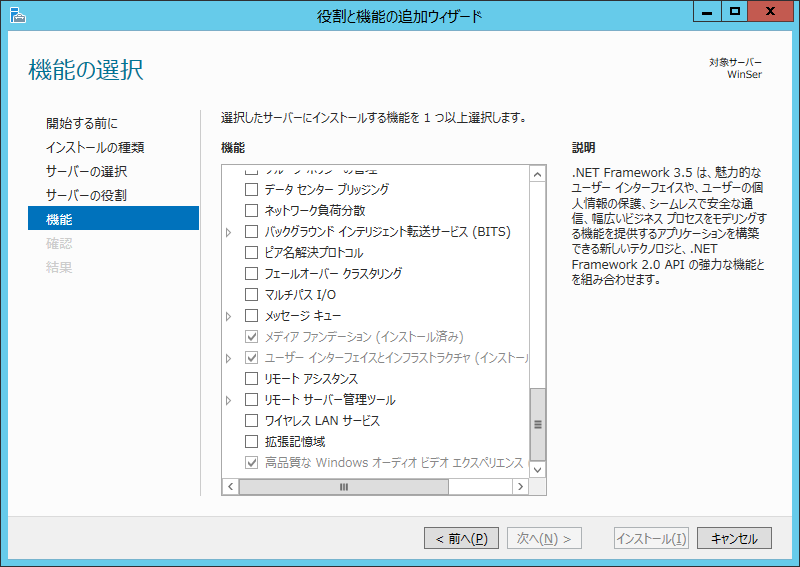Select the フェールオーバー クラスタリング checkbox

point(252,274)
